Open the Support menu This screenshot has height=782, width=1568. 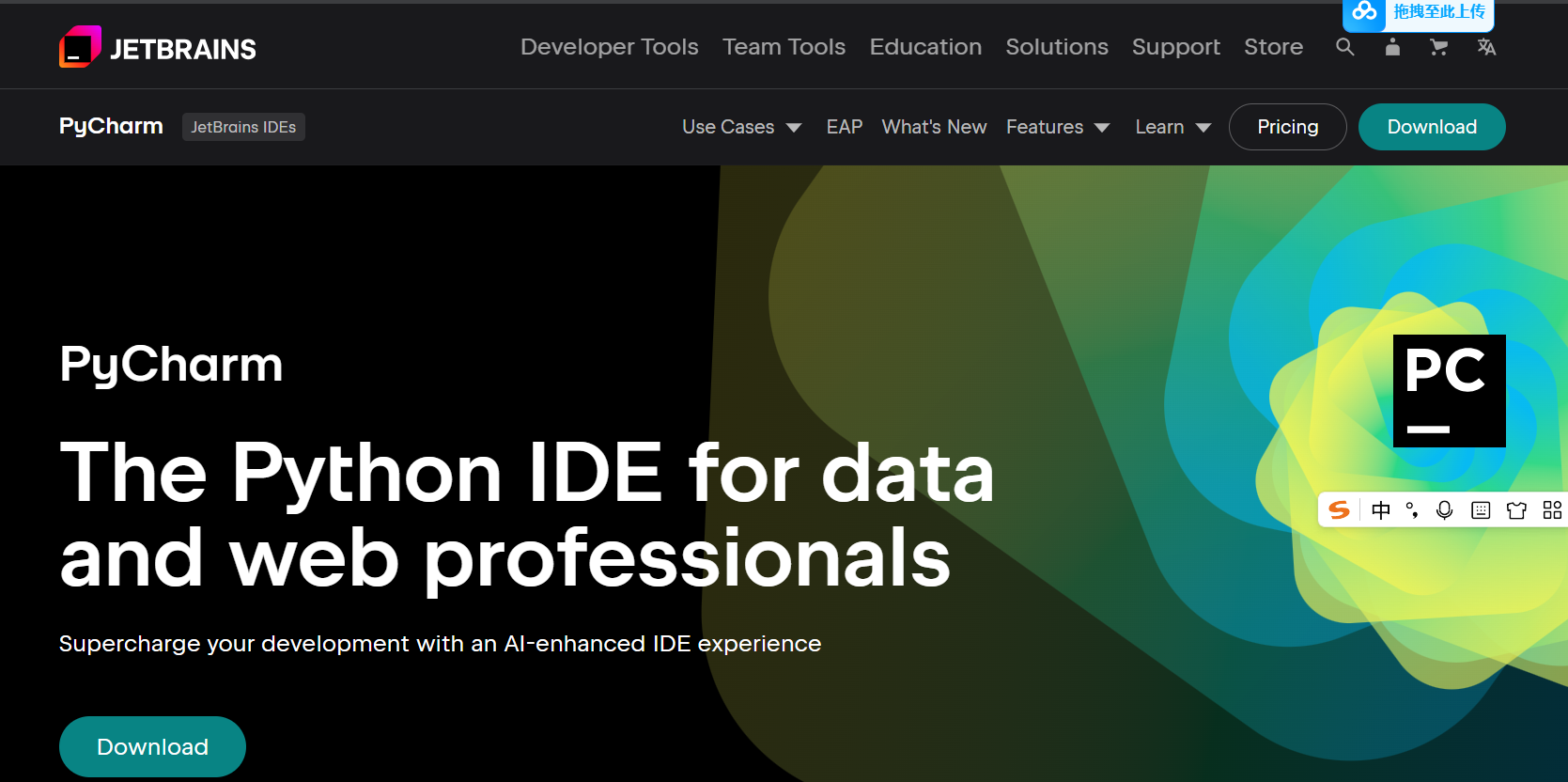point(1176,47)
